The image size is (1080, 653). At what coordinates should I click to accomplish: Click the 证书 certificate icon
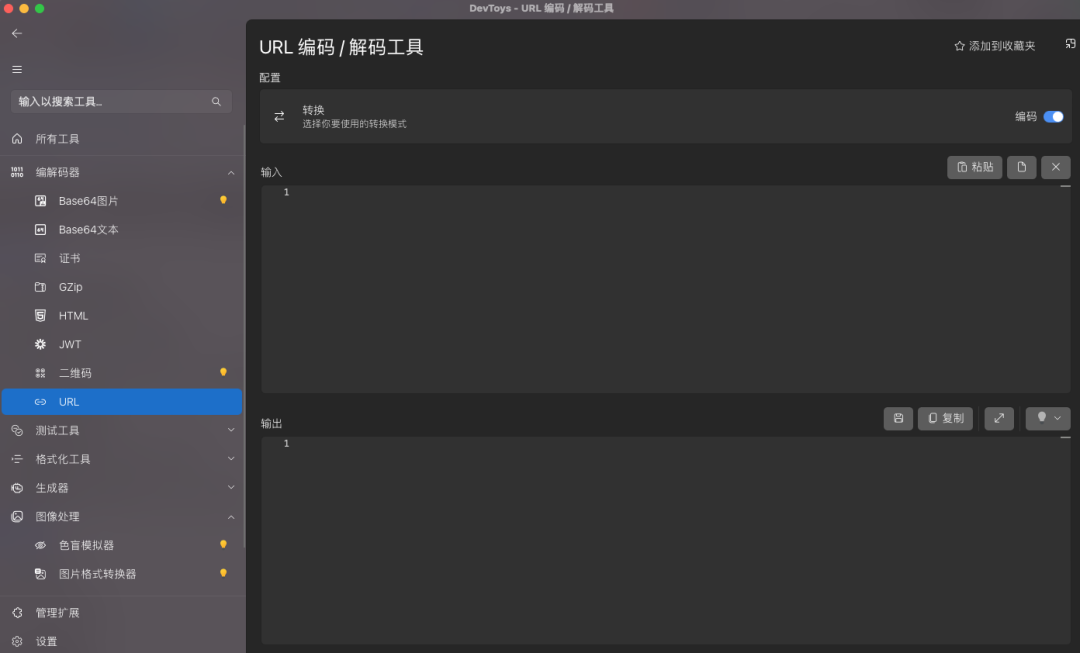(41, 258)
